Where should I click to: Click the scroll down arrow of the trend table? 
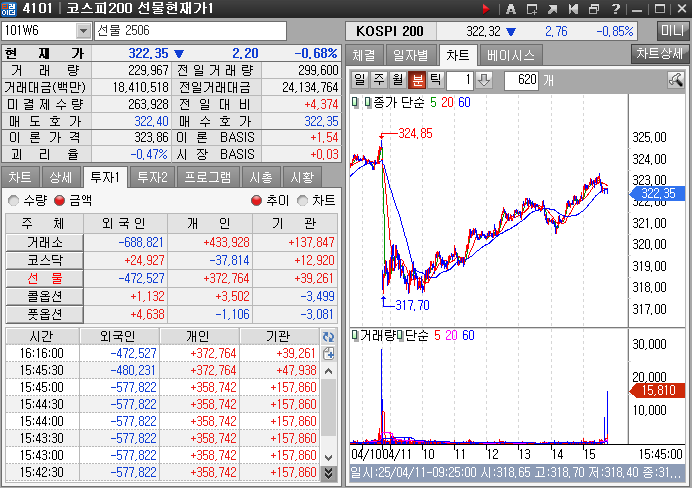tap(328, 457)
